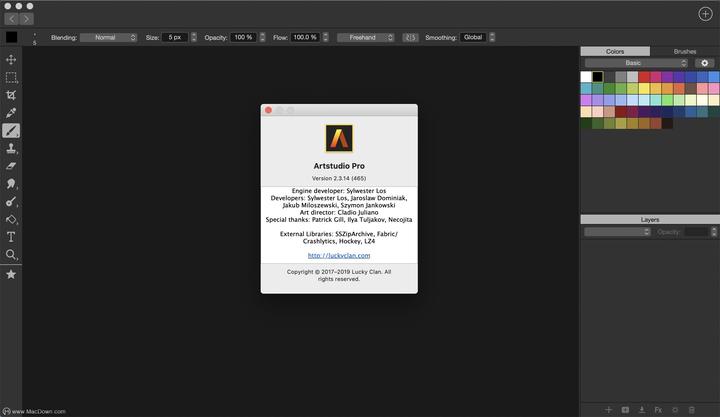Click the Art director: Cladio Juliano line
This screenshot has width=720, height=417.
point(339,213)
